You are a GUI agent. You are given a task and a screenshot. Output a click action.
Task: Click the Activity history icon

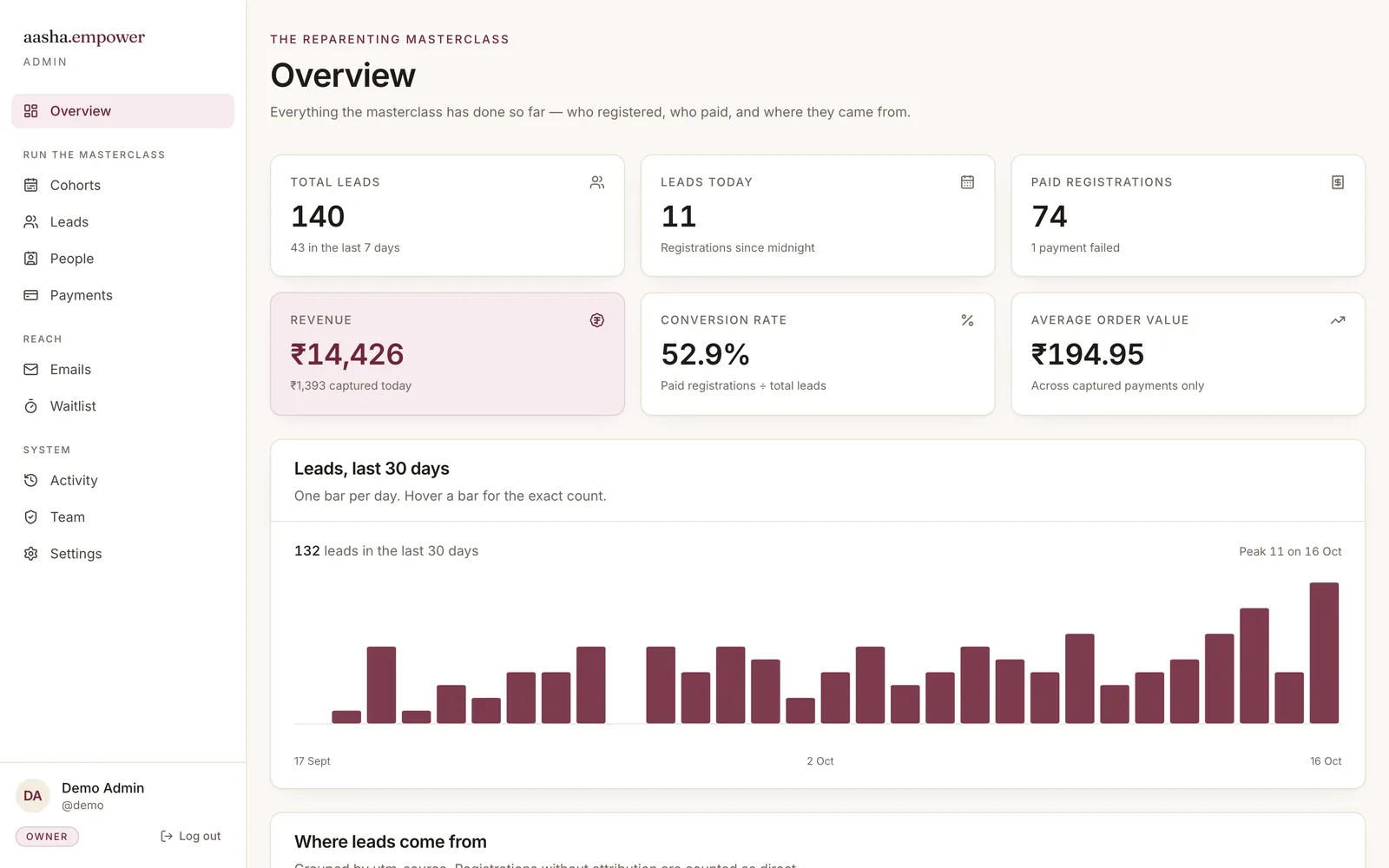click(x=31, y=480)
